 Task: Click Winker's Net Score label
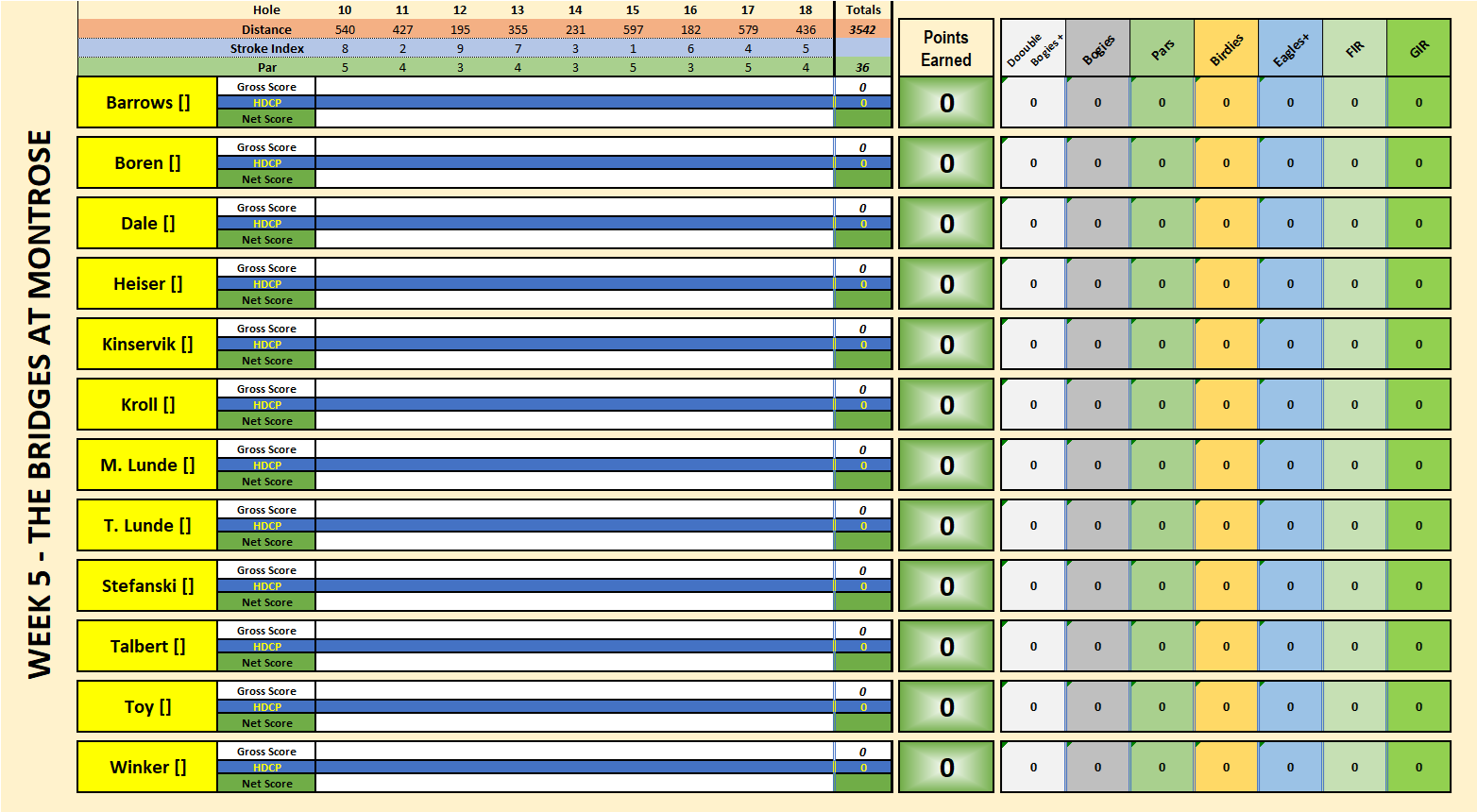[266, 784]
